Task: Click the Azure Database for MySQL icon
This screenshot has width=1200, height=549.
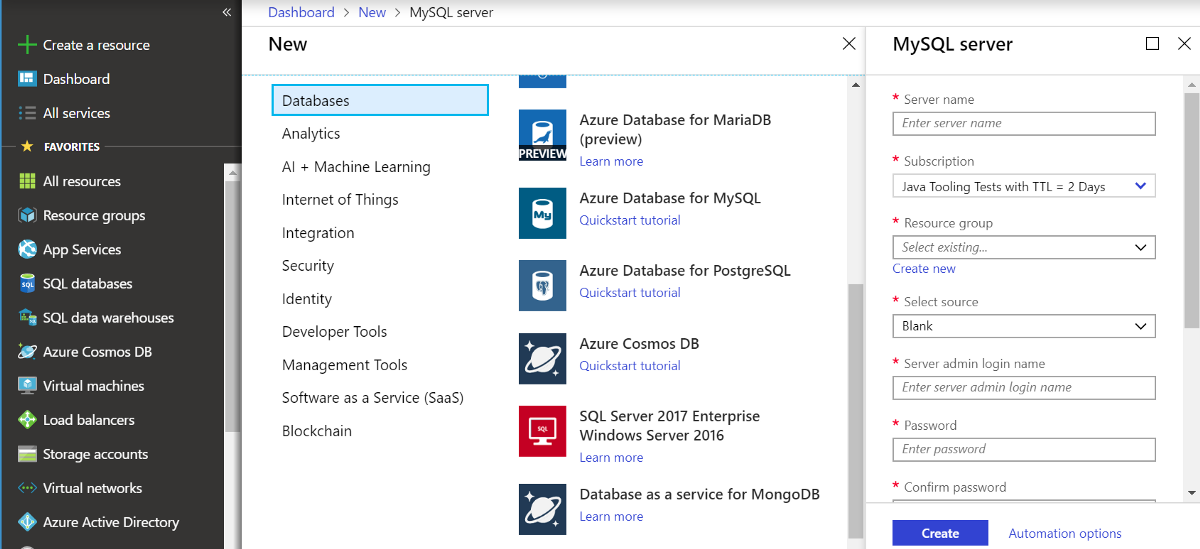Action: (543, 214)
